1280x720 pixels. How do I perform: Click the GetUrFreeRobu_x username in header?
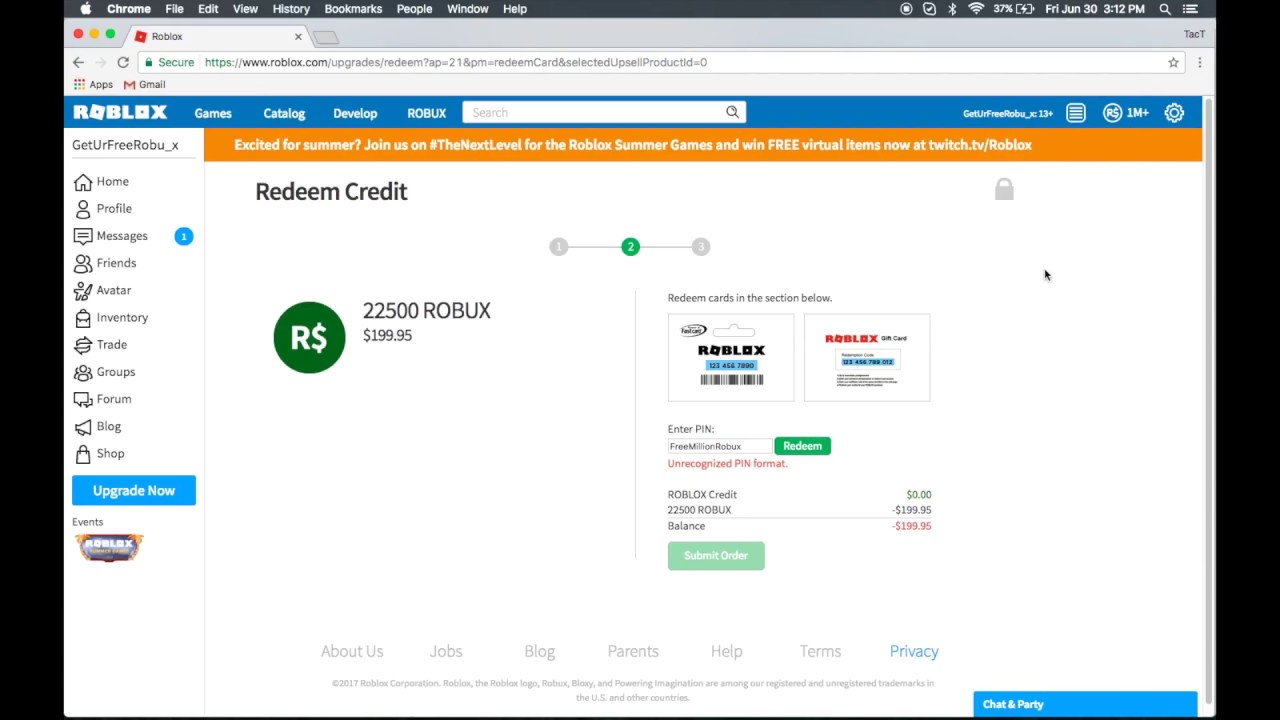[x=1007, y=113]
